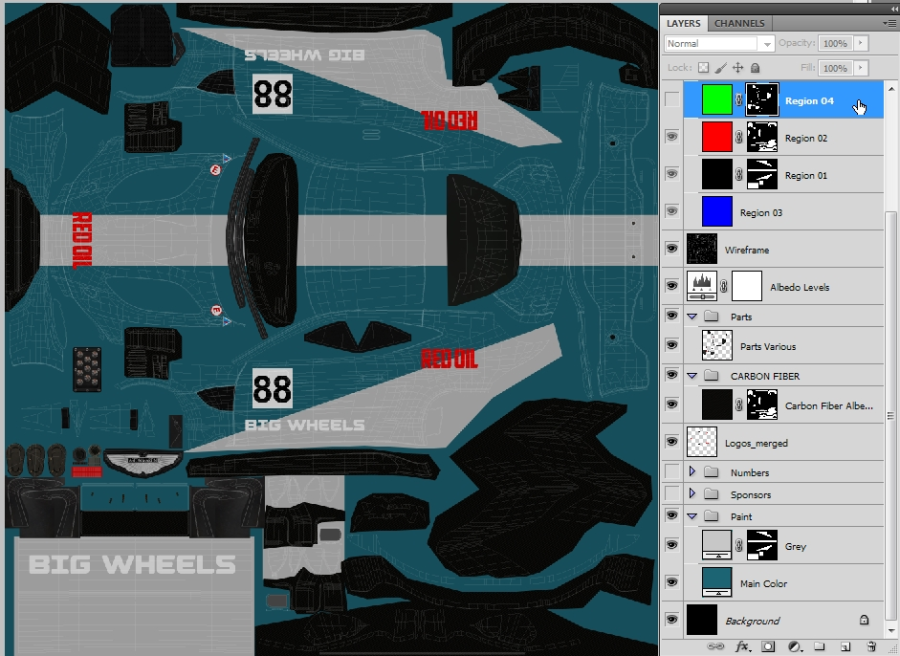The height and width of the screenshot is (656, 900).
Task: Switch to the LAYERS tab
Action: 683,23
